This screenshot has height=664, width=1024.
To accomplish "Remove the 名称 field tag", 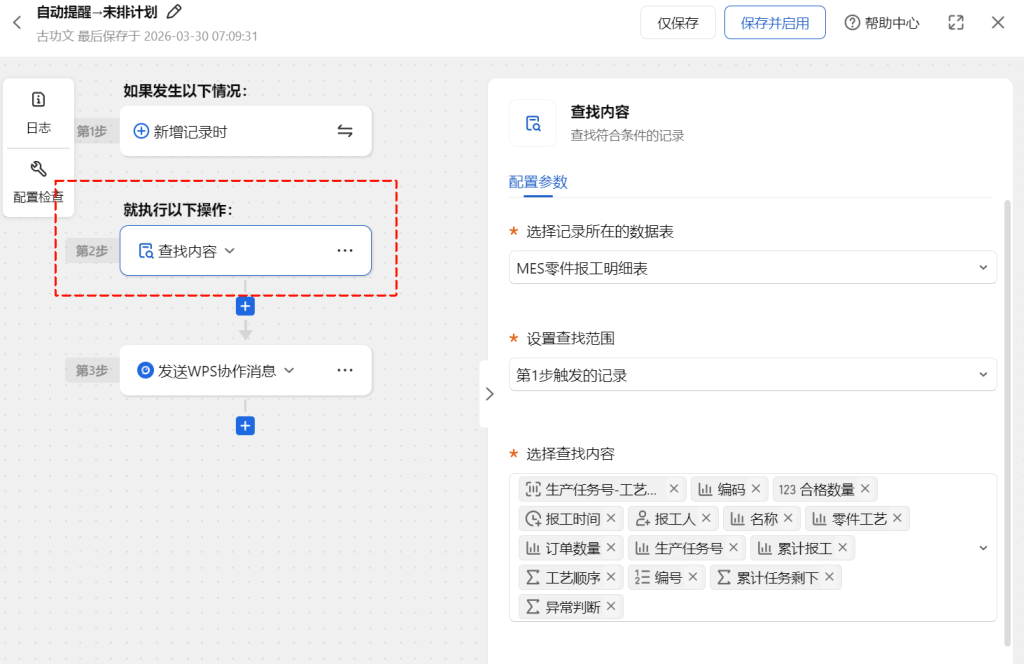I will tap(788, 518).
